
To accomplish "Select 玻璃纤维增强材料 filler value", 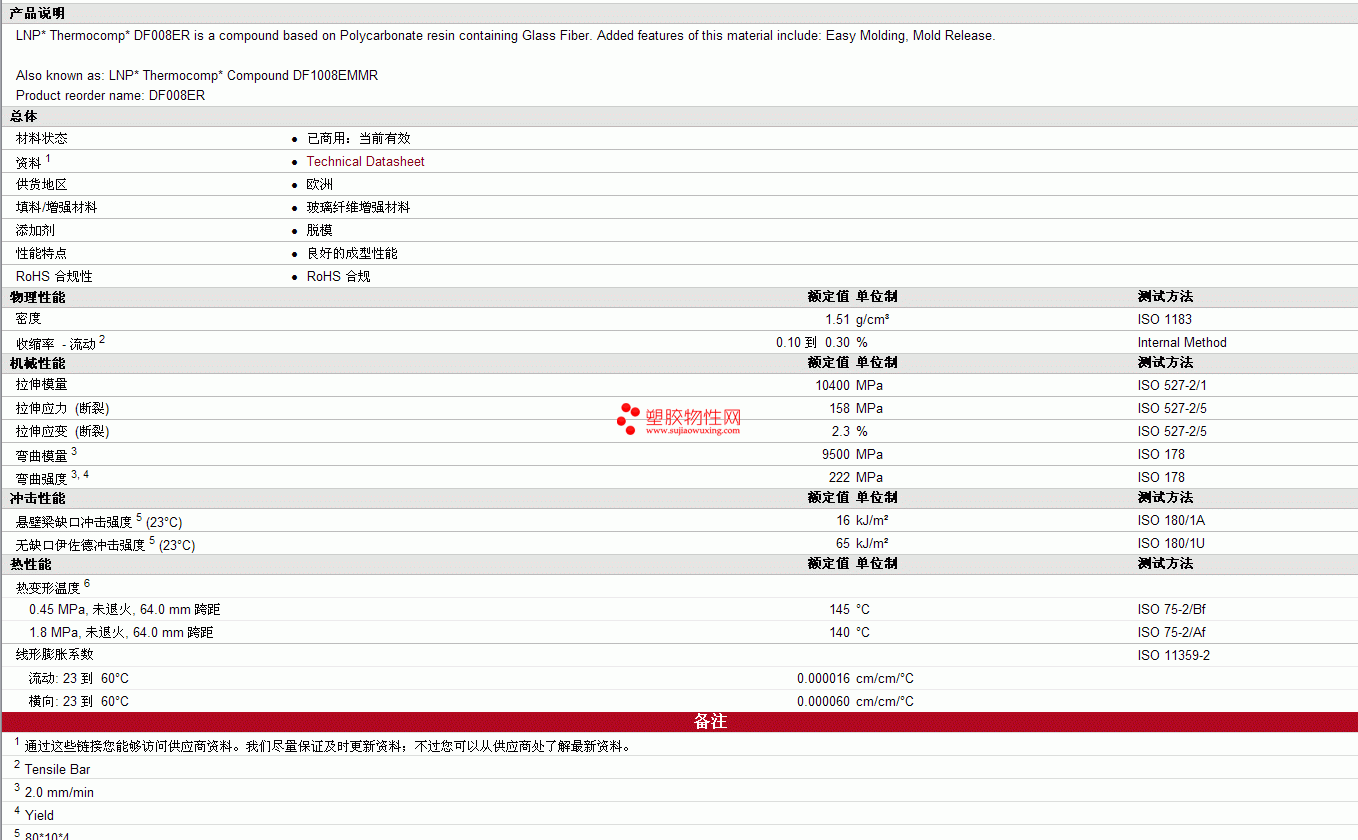I will (358, 207).
